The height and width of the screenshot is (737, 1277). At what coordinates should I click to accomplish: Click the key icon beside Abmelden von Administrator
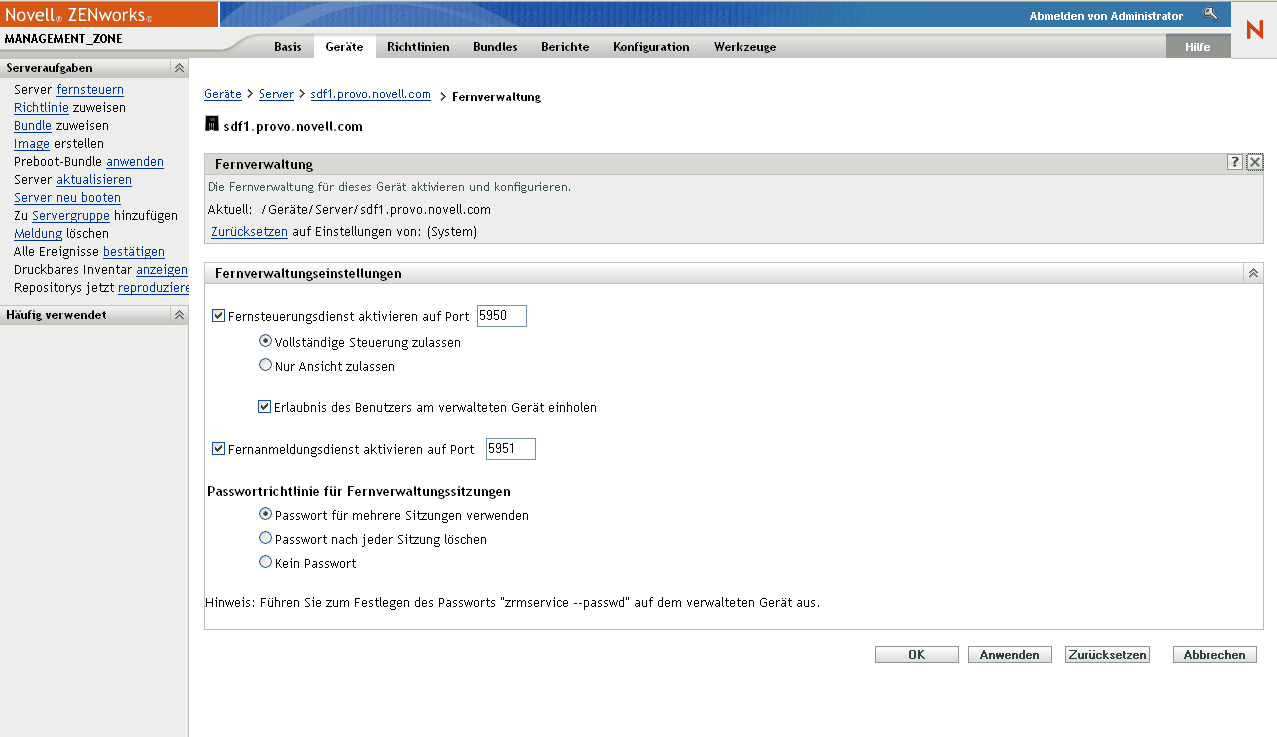[x=1210, y=15]
